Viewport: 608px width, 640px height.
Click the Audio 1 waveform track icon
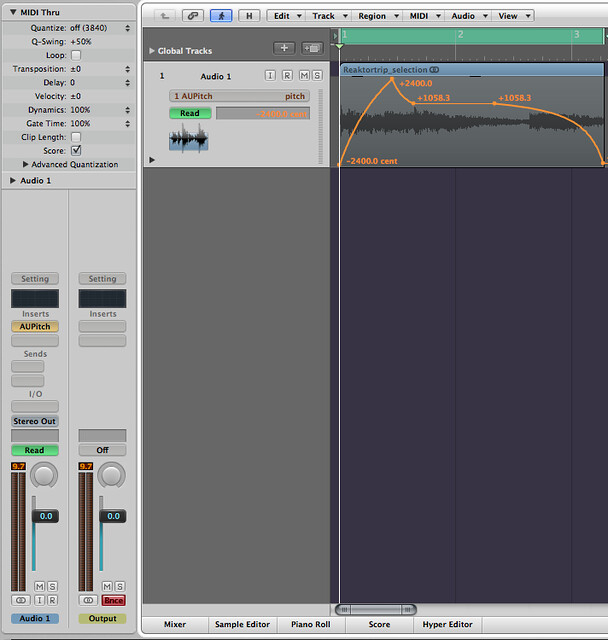(189, 138)
